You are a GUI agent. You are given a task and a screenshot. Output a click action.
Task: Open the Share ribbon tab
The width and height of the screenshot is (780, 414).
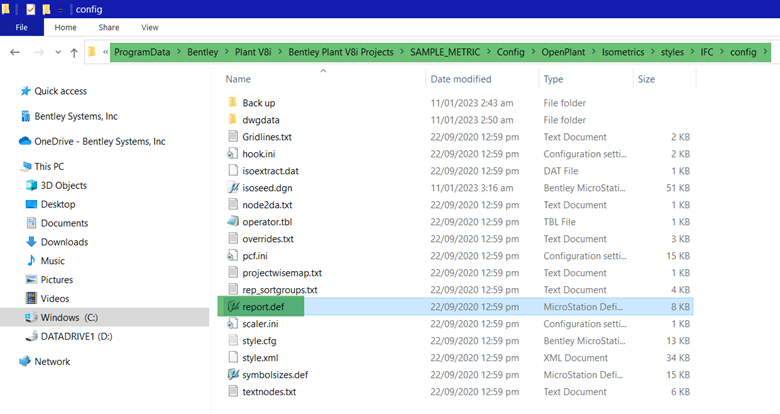108,27
